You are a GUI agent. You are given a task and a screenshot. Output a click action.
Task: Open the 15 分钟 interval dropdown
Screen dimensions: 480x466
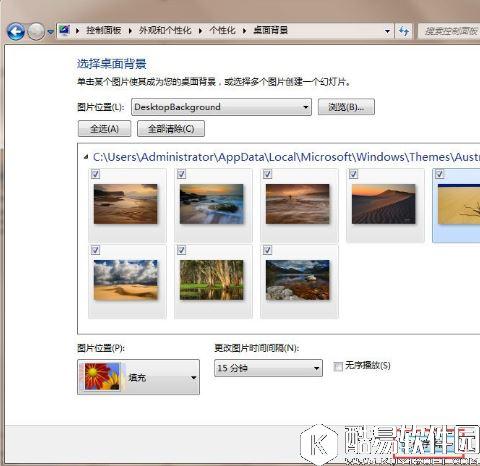[x=268, y=368]
